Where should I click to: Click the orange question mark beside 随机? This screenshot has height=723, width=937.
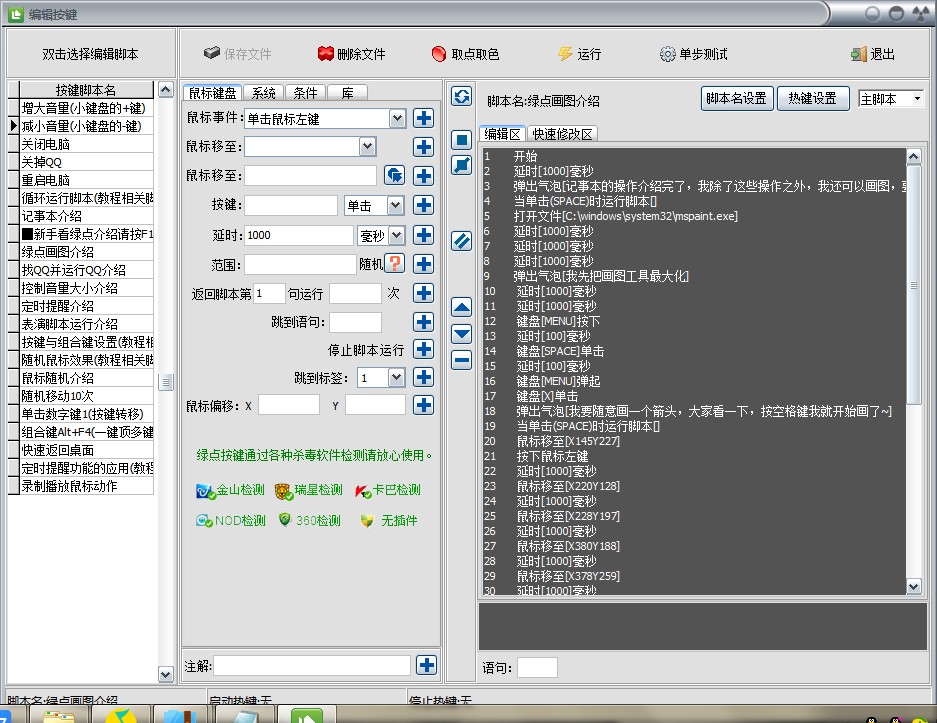395,264
